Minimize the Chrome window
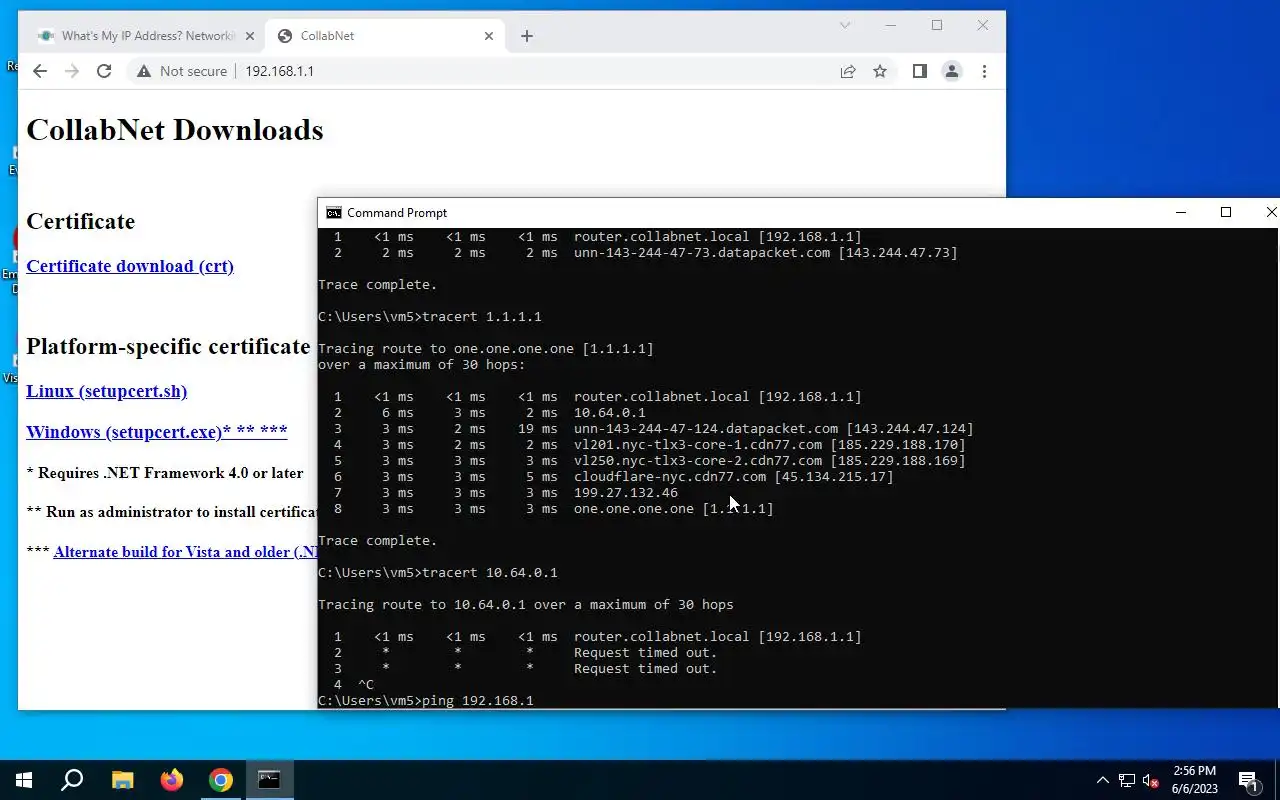1280x800 pixels. tap(891, 25)
